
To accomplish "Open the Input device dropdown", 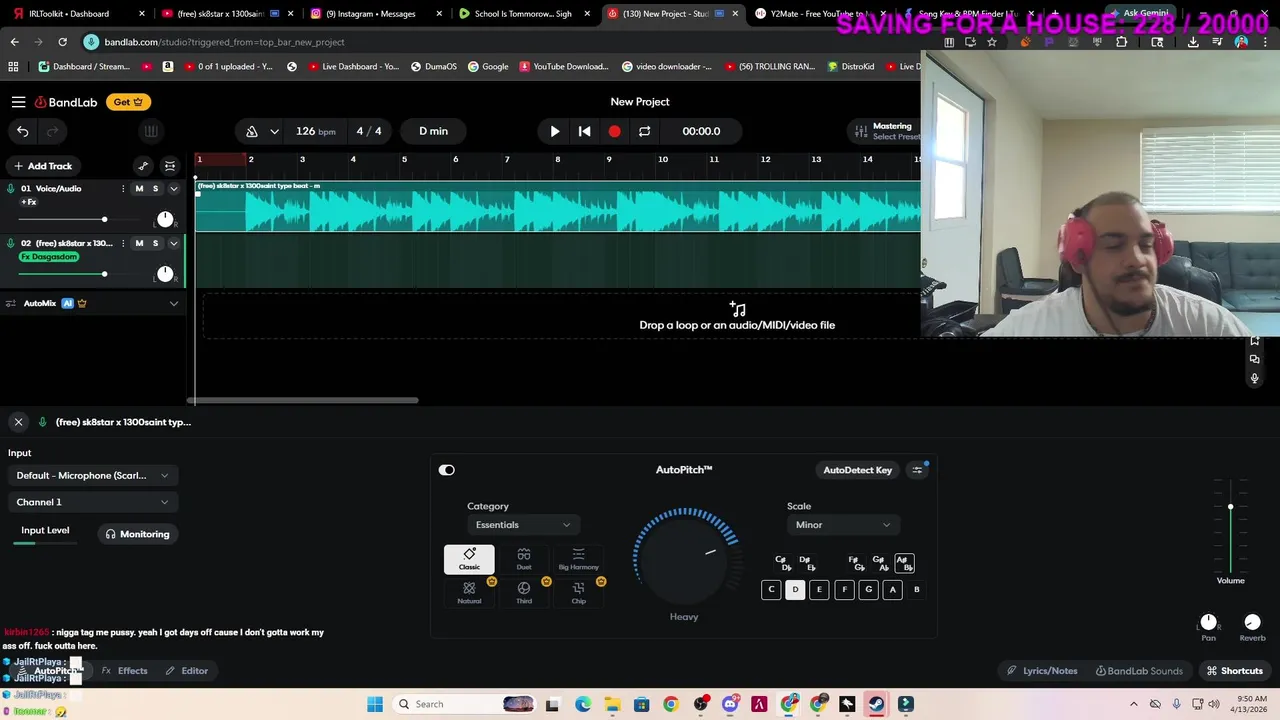I will [93, 475].
